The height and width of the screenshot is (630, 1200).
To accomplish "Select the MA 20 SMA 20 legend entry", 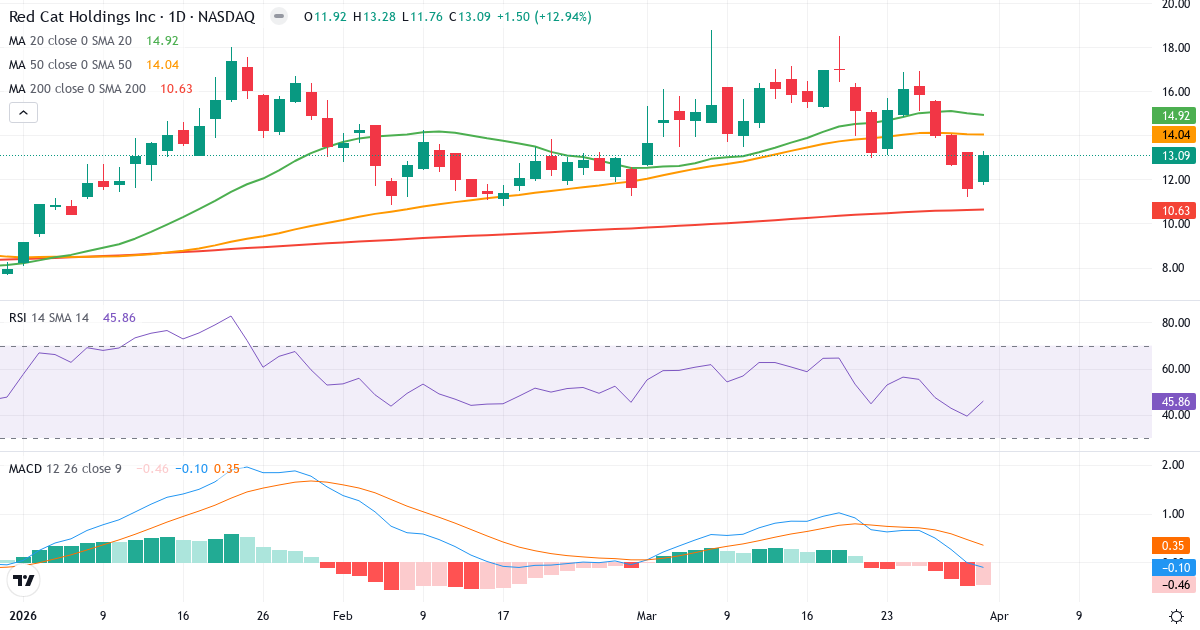I will point(70,41).
